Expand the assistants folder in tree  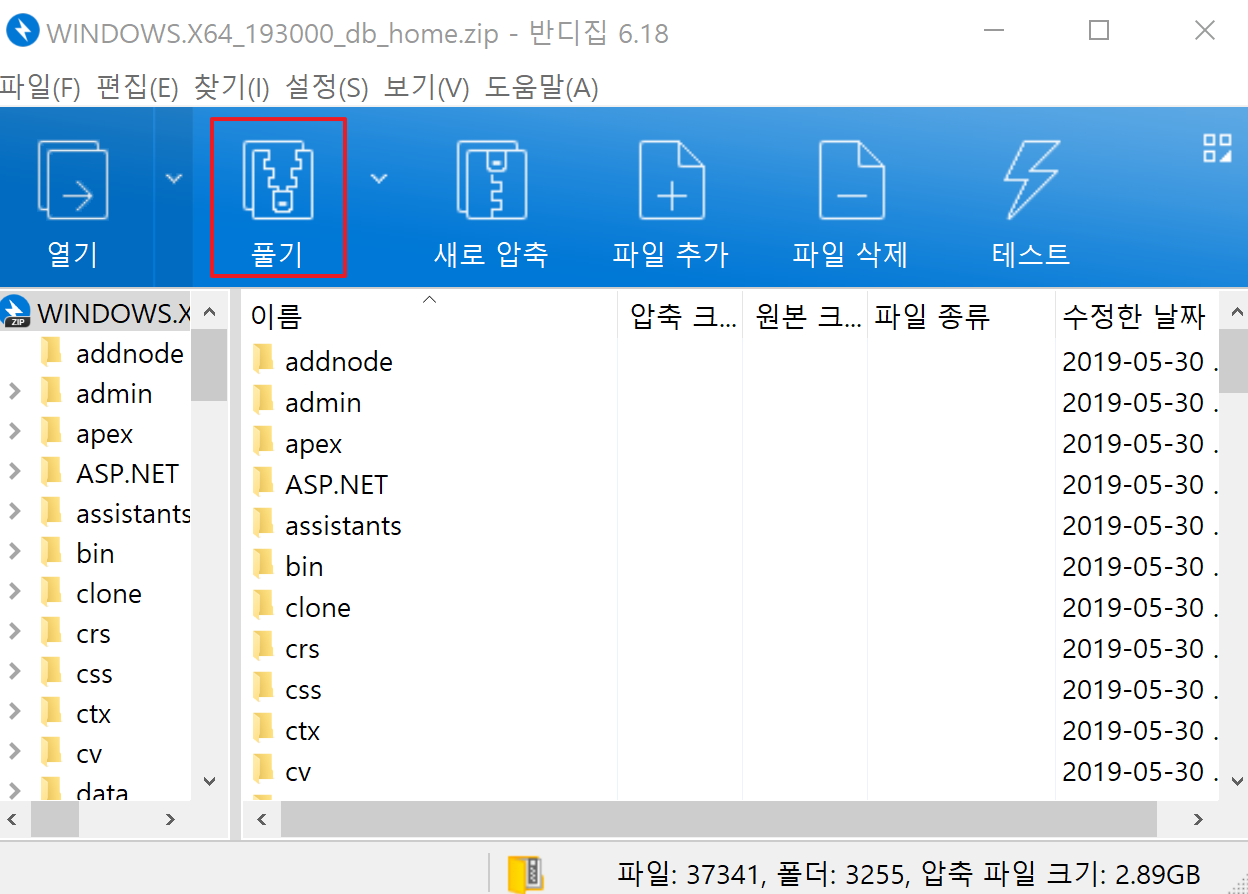coord(14,513)
